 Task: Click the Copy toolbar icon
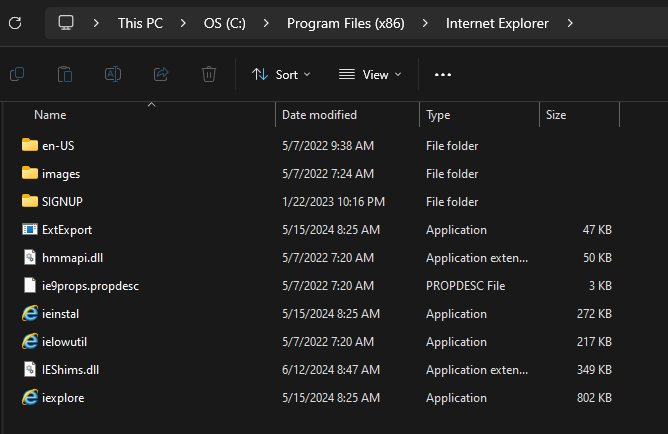point(17,75)
